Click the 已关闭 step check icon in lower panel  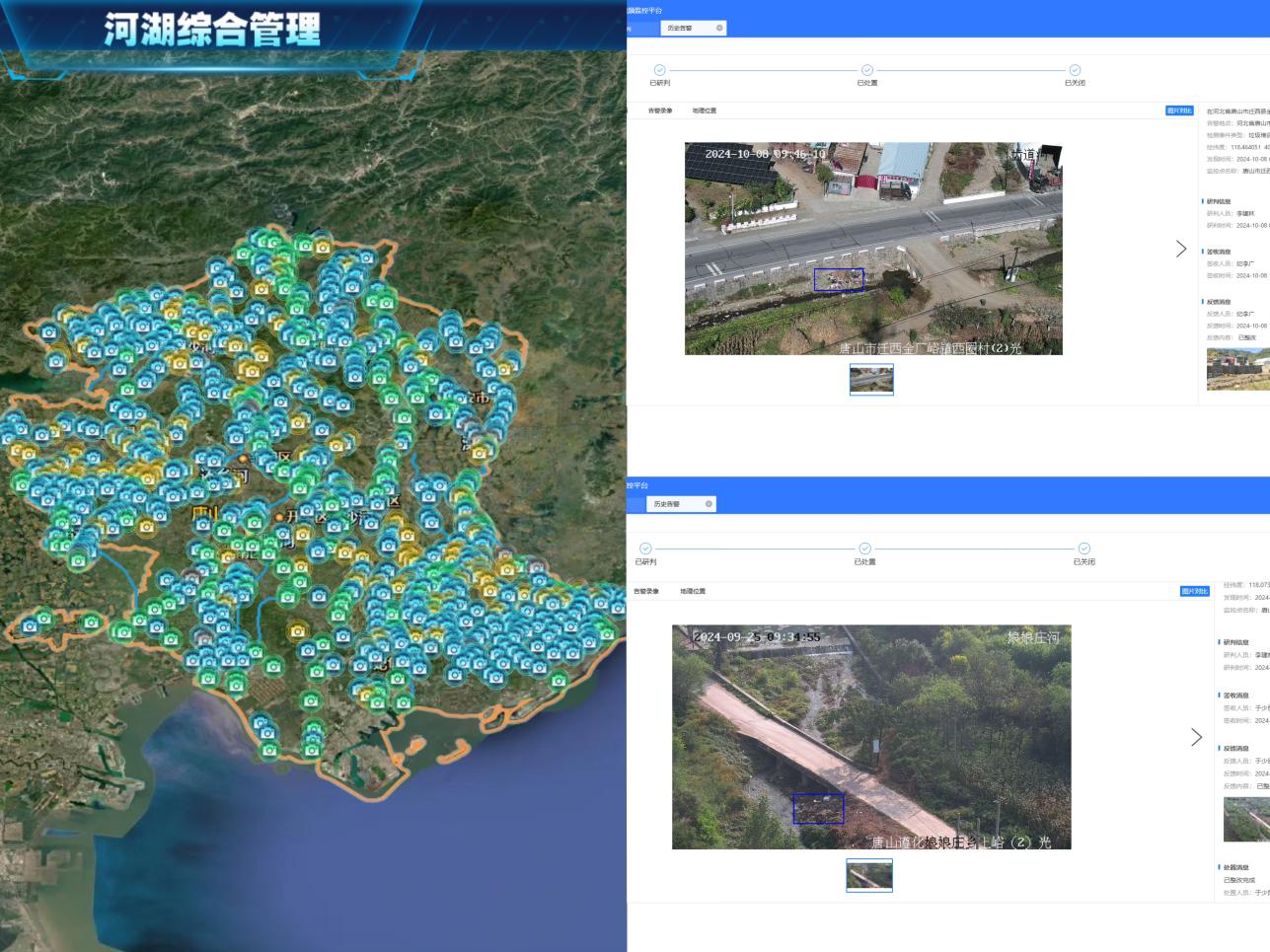[1083, 549]
